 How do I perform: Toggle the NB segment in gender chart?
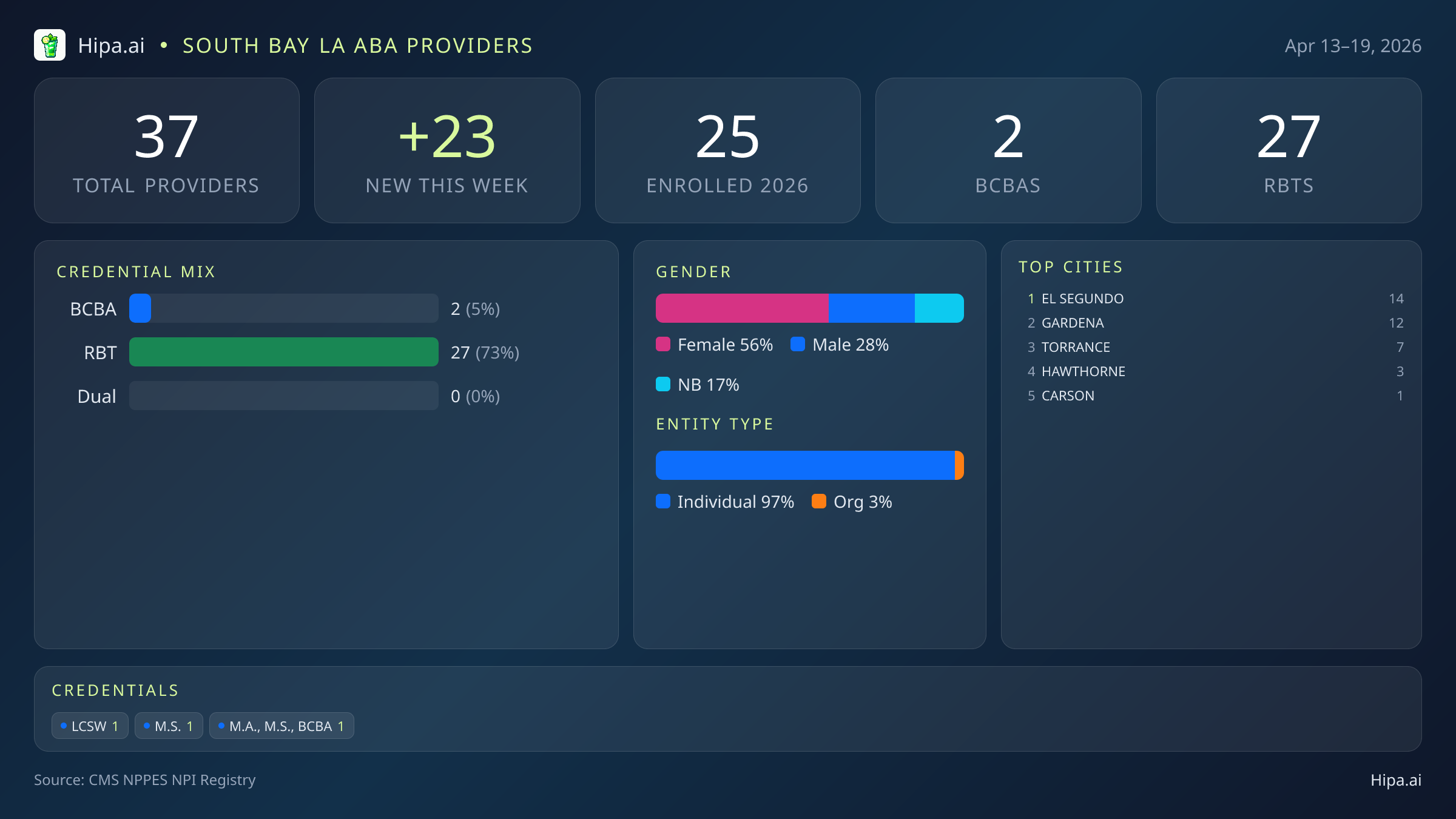[939, 308]
